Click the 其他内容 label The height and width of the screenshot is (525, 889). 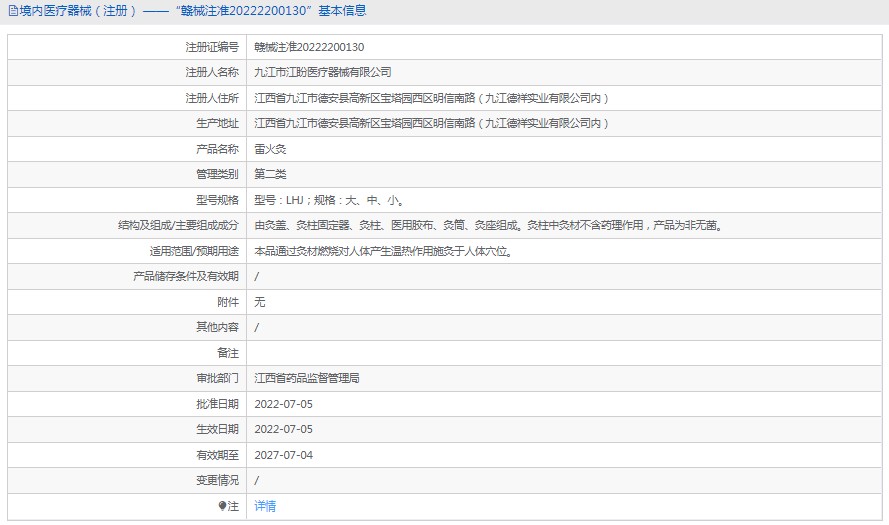click(218, 328)
